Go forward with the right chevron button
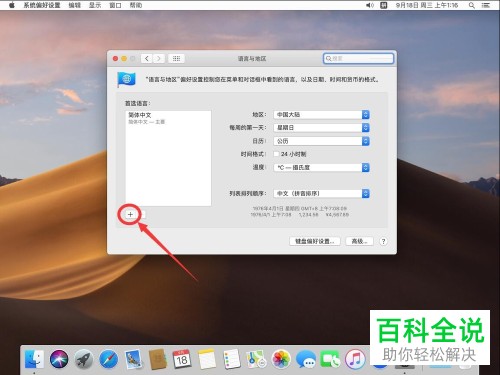The width and height of the screenshot is (500, 375). (x=159, y=59)
